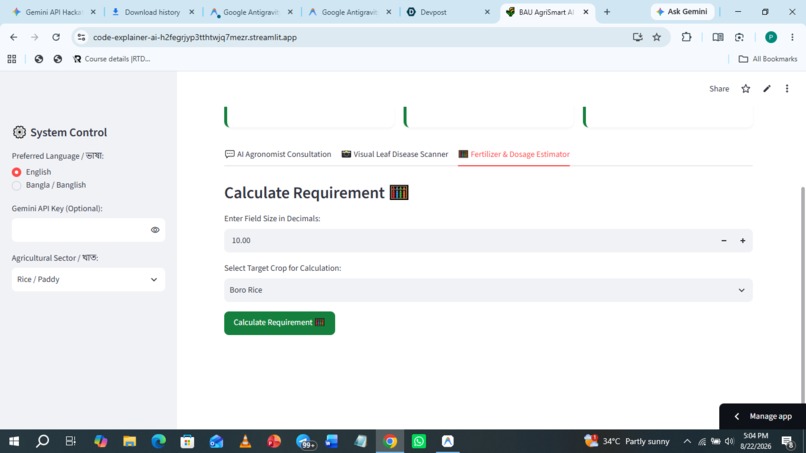Star the Streamlit app with favorite icon

[x=745, y=88]
